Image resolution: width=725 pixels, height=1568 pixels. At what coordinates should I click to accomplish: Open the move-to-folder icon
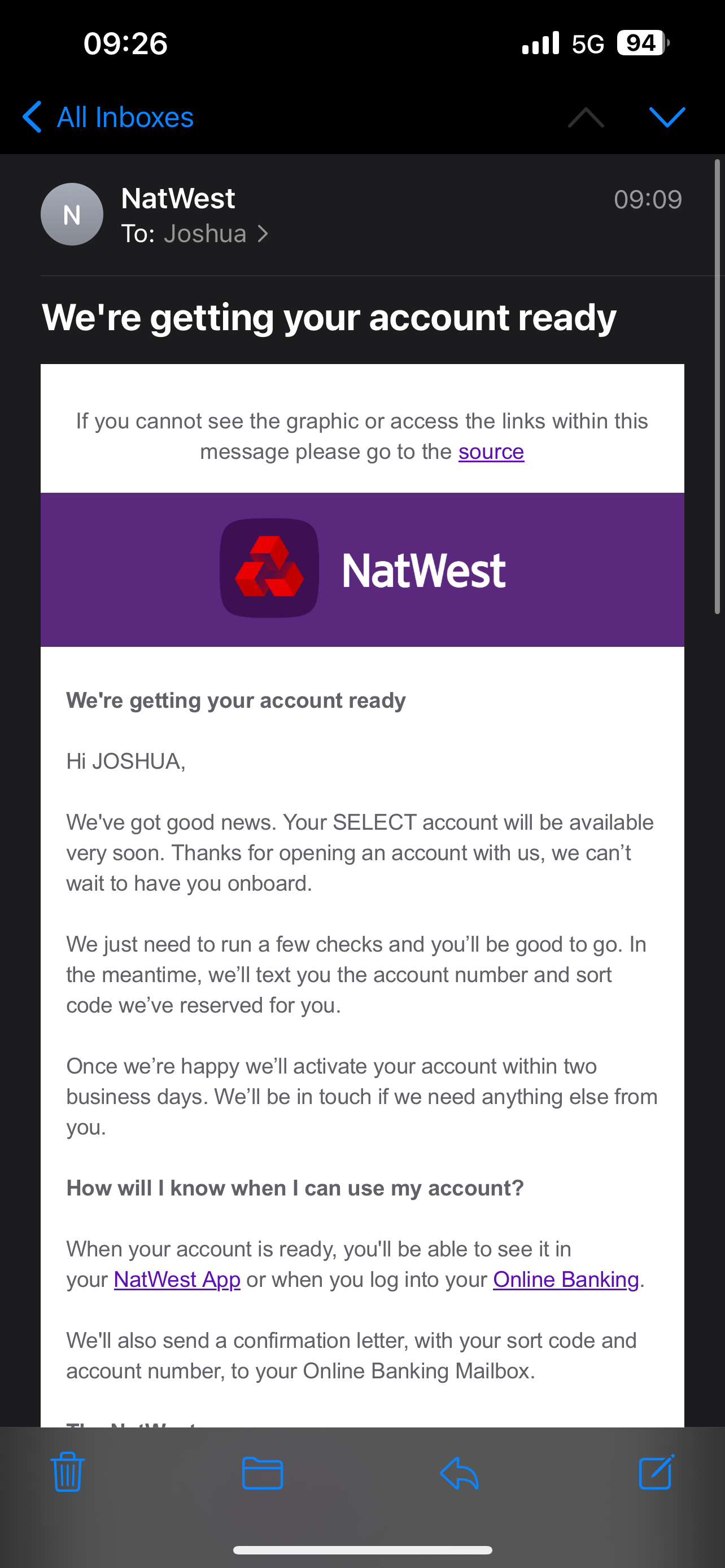tap(263, 1473)
